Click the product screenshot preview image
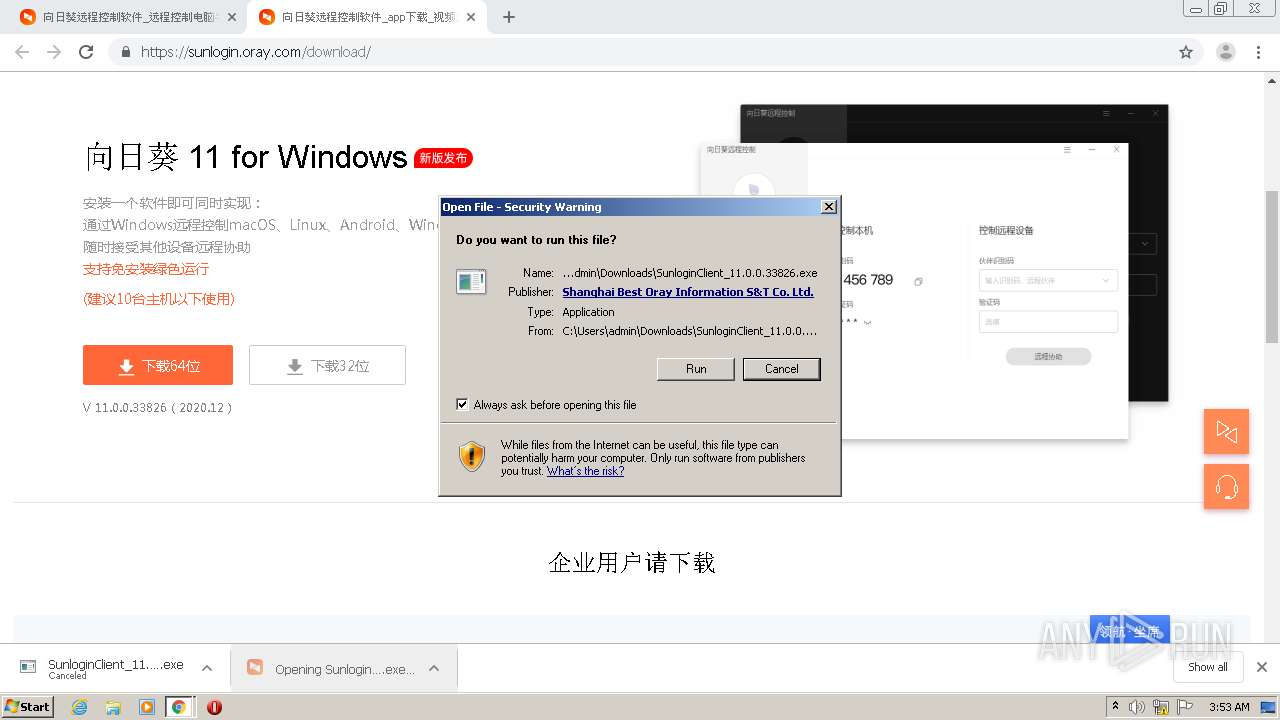1280x720 pixels. [934, 270]
